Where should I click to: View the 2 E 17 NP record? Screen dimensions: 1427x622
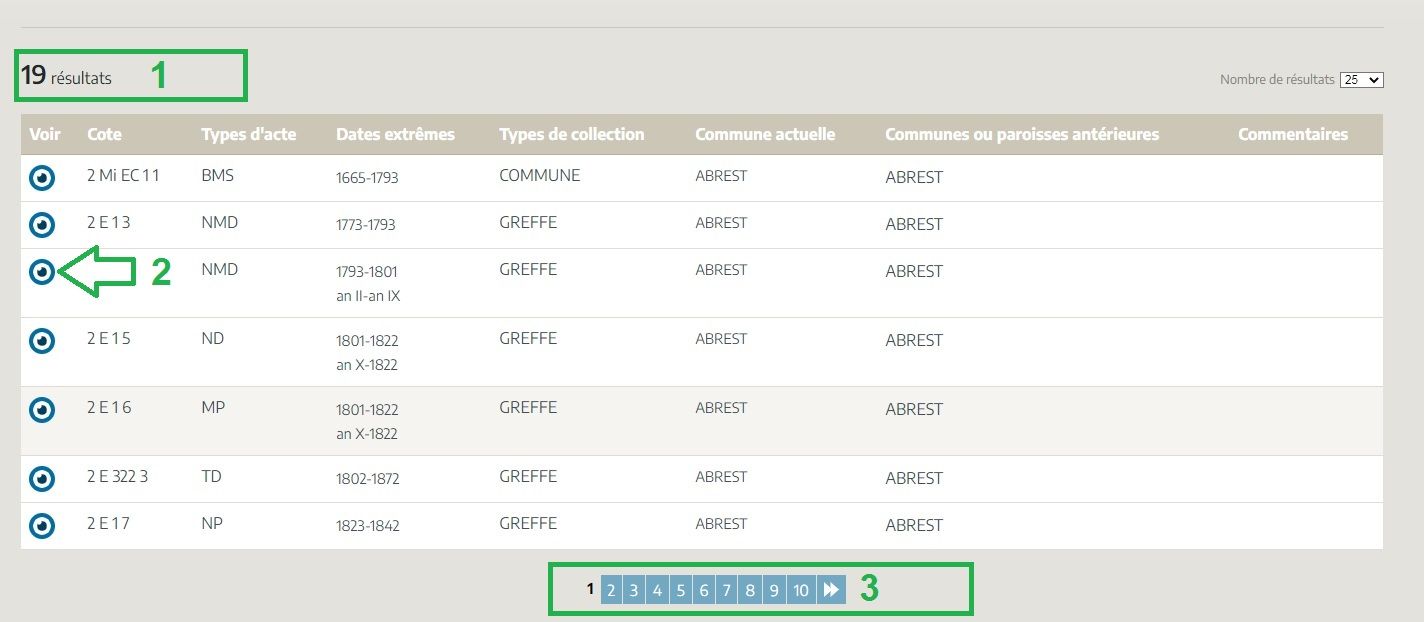pos(41,526)
